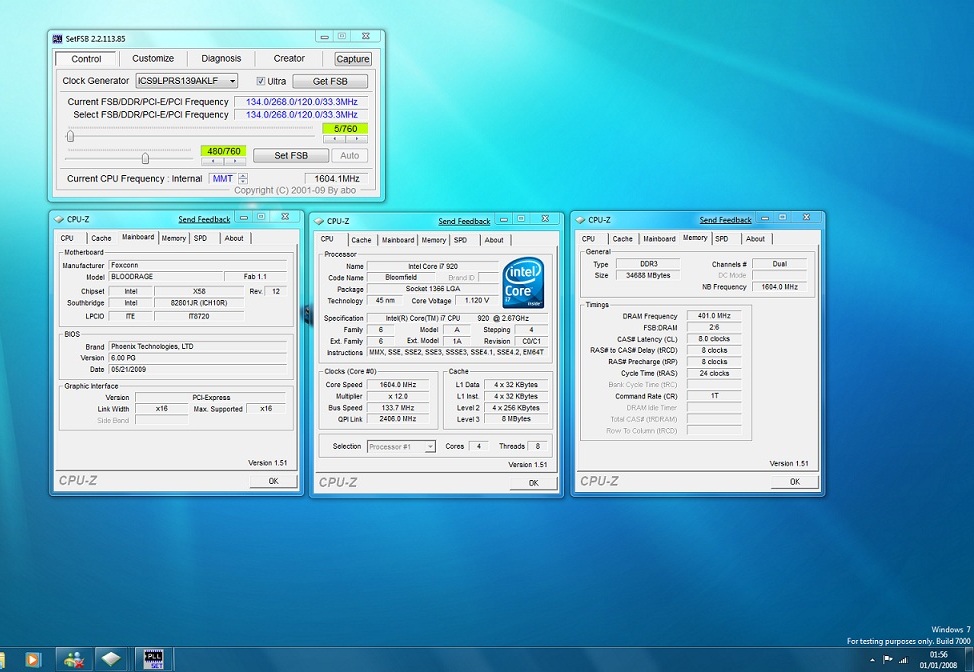Click the Auto button
The width and height of the screenshot is (974, 672).
[350, 156]
